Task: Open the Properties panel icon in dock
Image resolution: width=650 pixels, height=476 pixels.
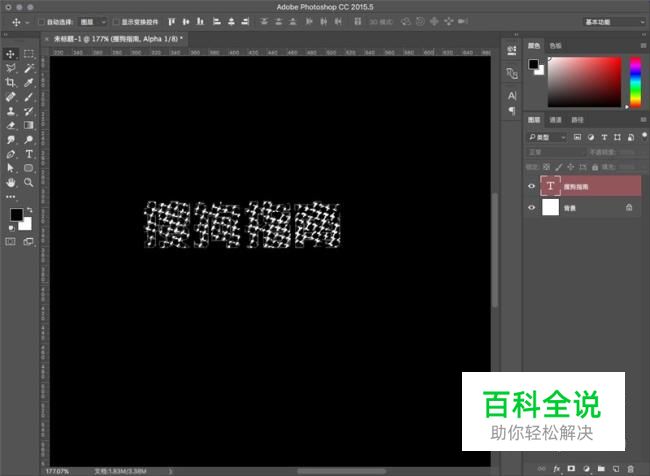Action: click(x=512, y=51)
